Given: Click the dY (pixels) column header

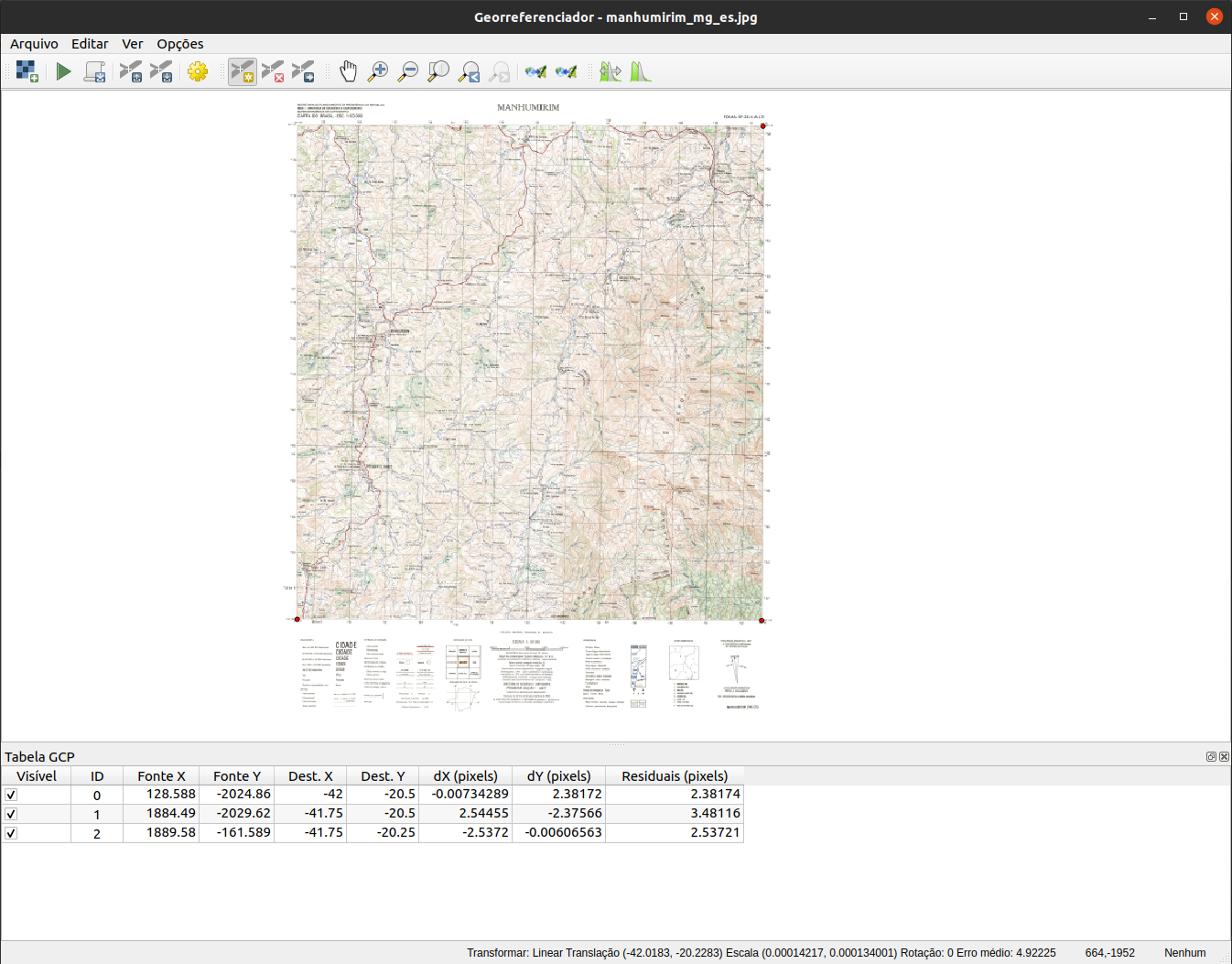Looking at the screenshot, I should (558, 775).
